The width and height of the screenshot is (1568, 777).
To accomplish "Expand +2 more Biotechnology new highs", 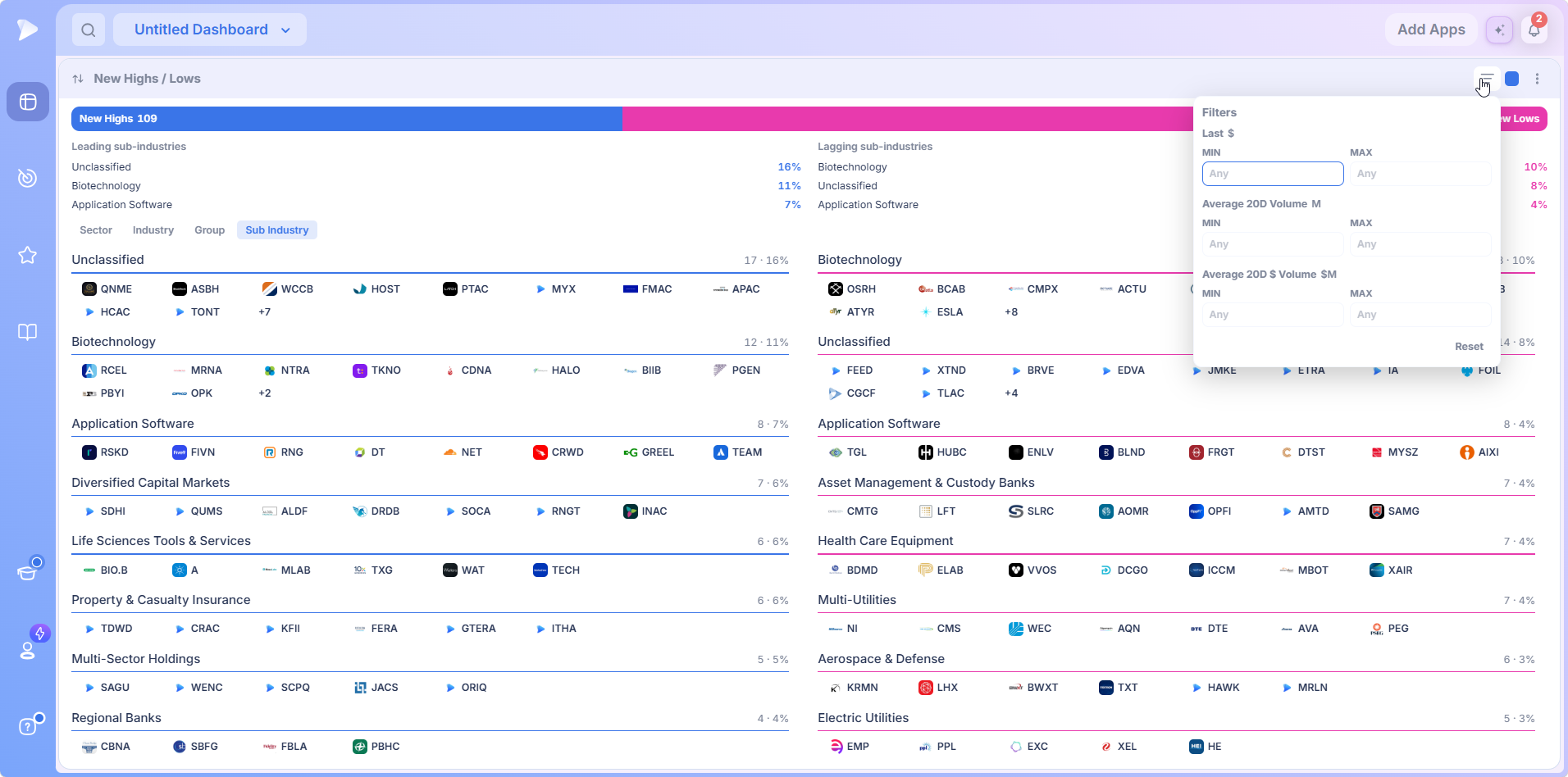I will click(264, 393).
